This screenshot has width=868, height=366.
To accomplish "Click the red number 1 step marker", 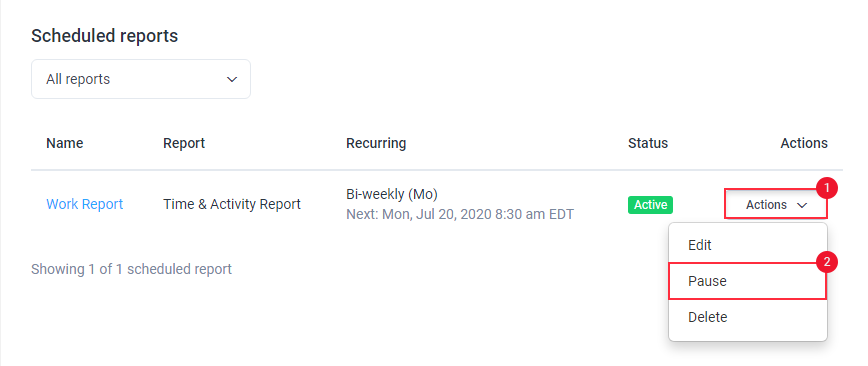I will coord(827,188).
